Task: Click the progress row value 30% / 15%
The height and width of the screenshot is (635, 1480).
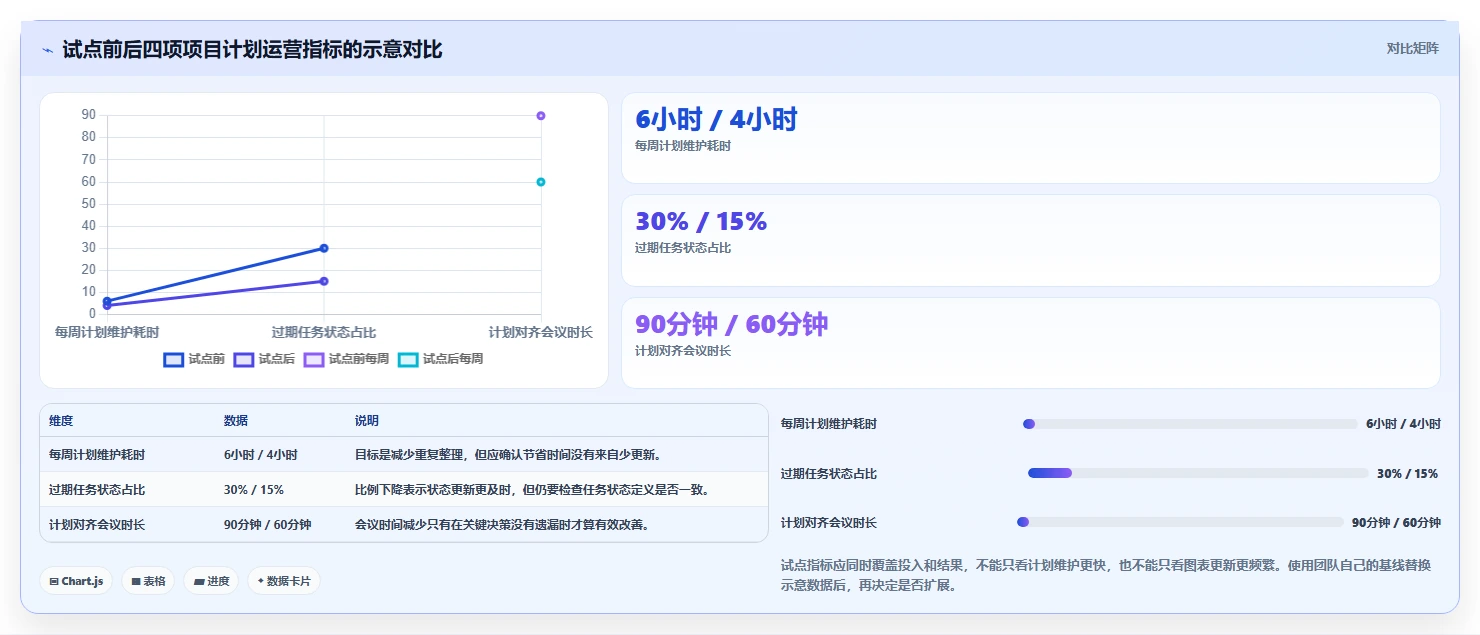Action: coord(1408,474)
